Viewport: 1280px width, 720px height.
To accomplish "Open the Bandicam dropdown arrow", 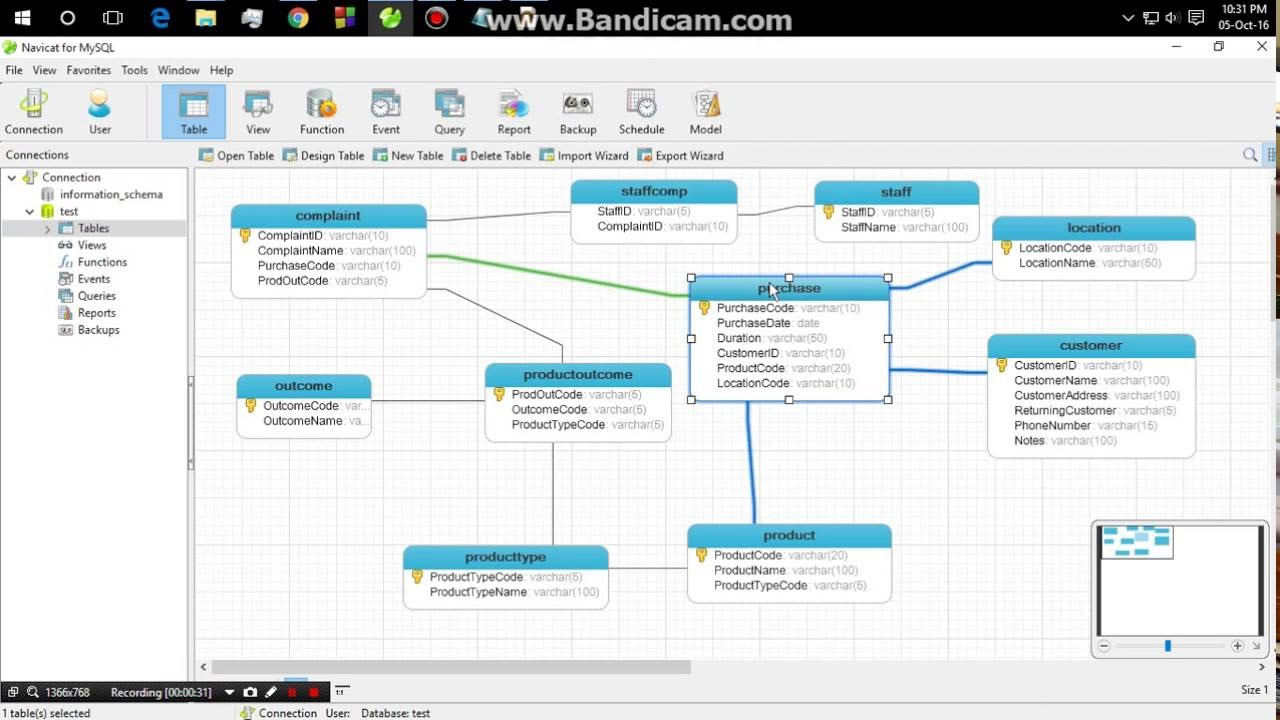I will coord(229,692).
